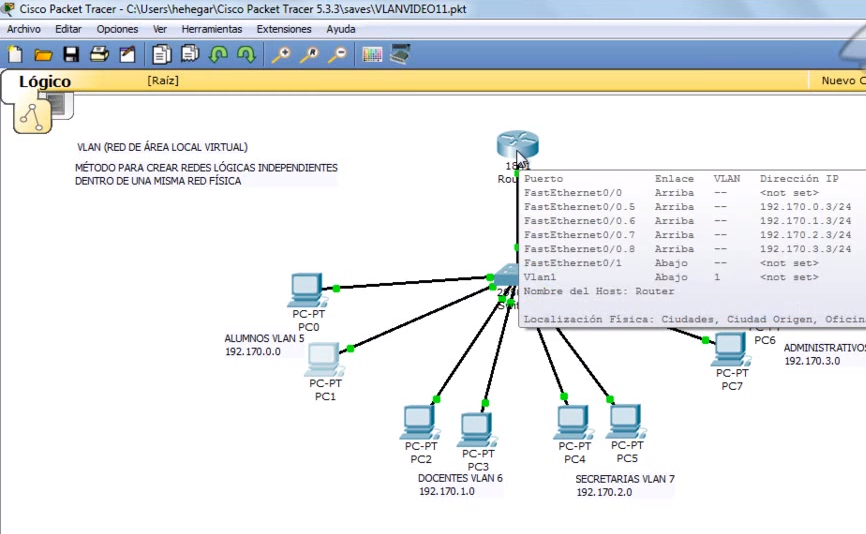Select the PC0 computer icon
Viewport: 866px width, 534px height.
(x=307, y=290)
